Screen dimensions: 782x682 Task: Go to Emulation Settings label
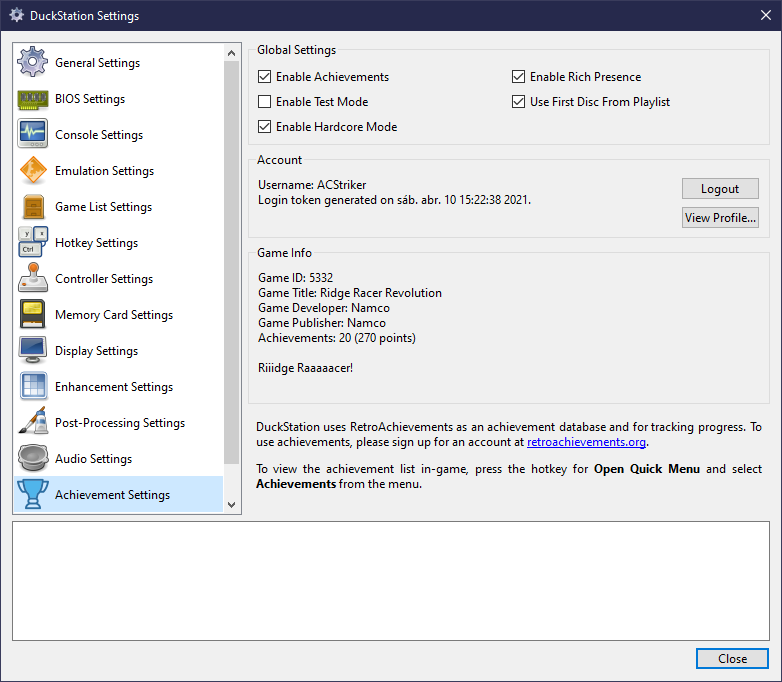coord(104,171)
